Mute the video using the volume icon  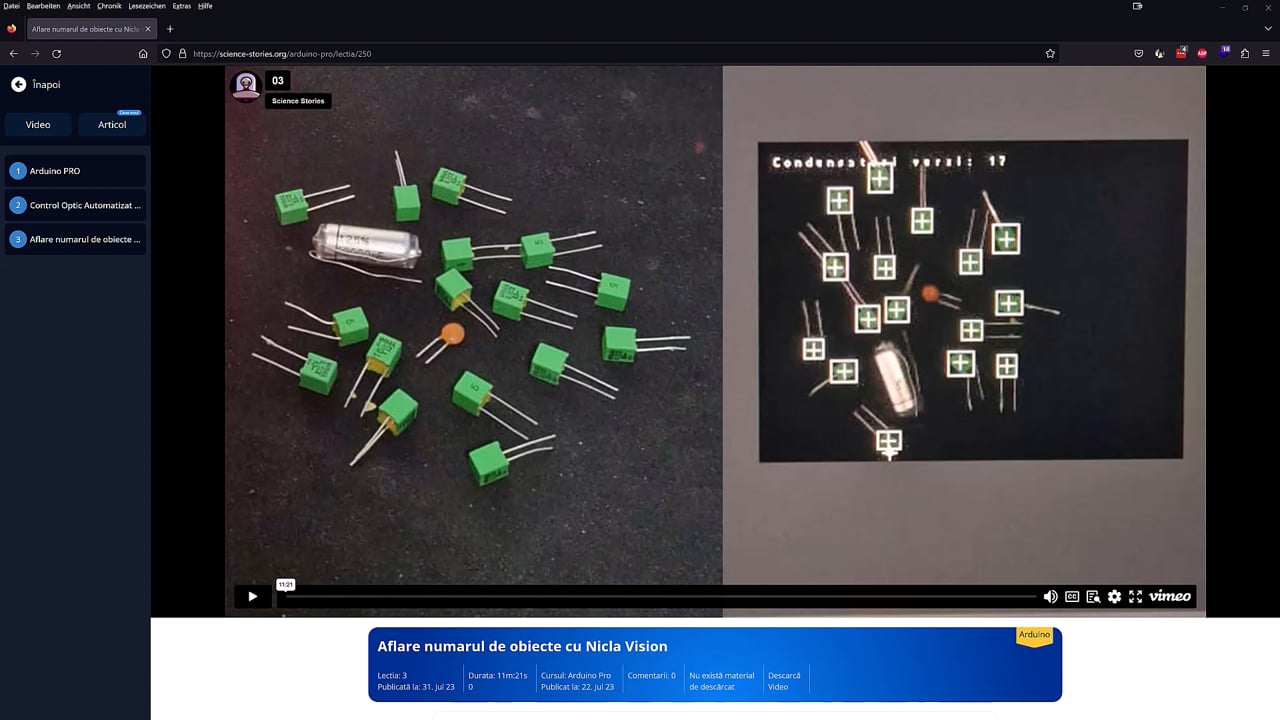1050,597
